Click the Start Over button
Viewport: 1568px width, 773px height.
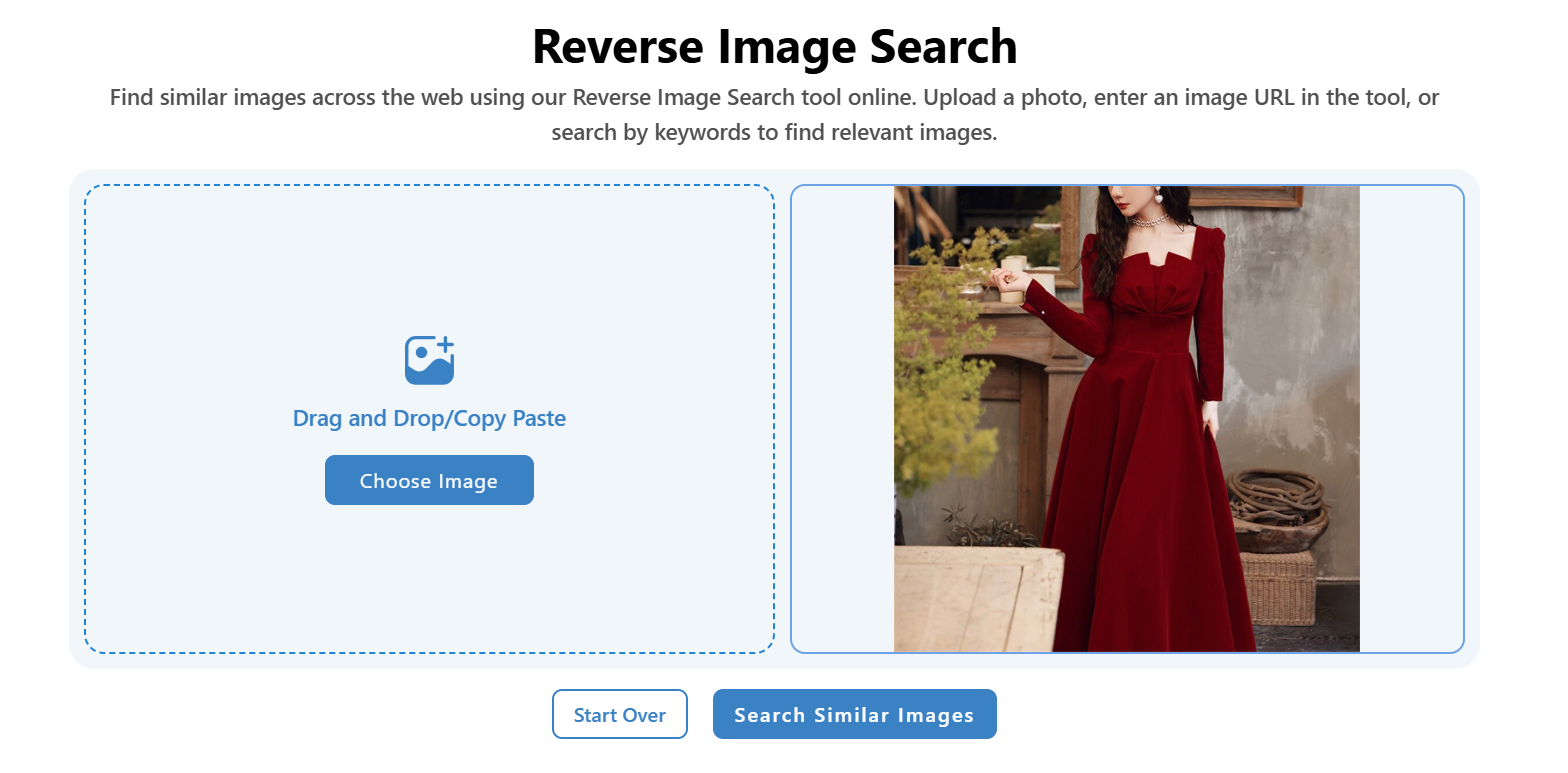tap(620, 715)
